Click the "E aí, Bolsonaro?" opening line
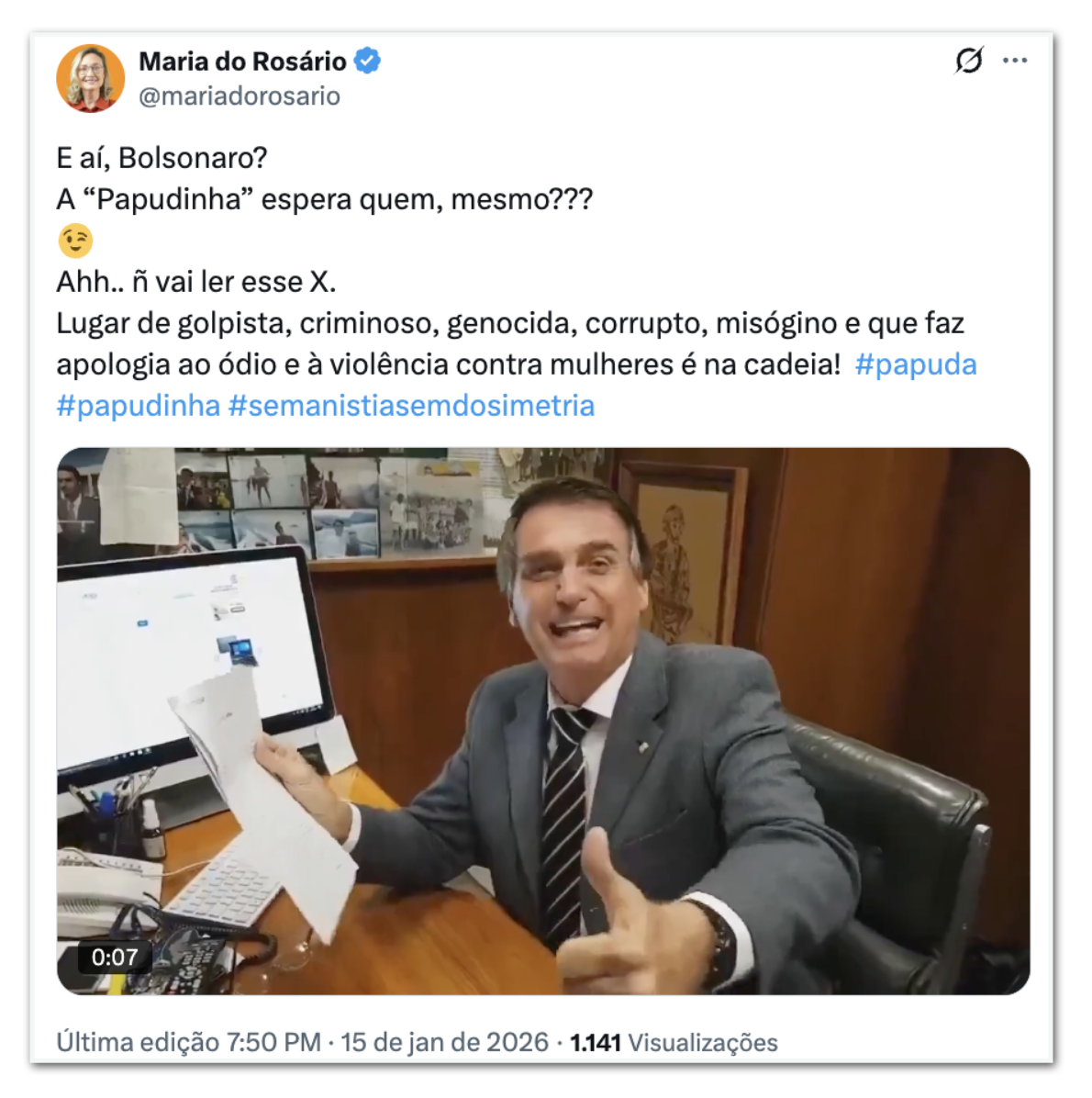 (x=162, y=158)
